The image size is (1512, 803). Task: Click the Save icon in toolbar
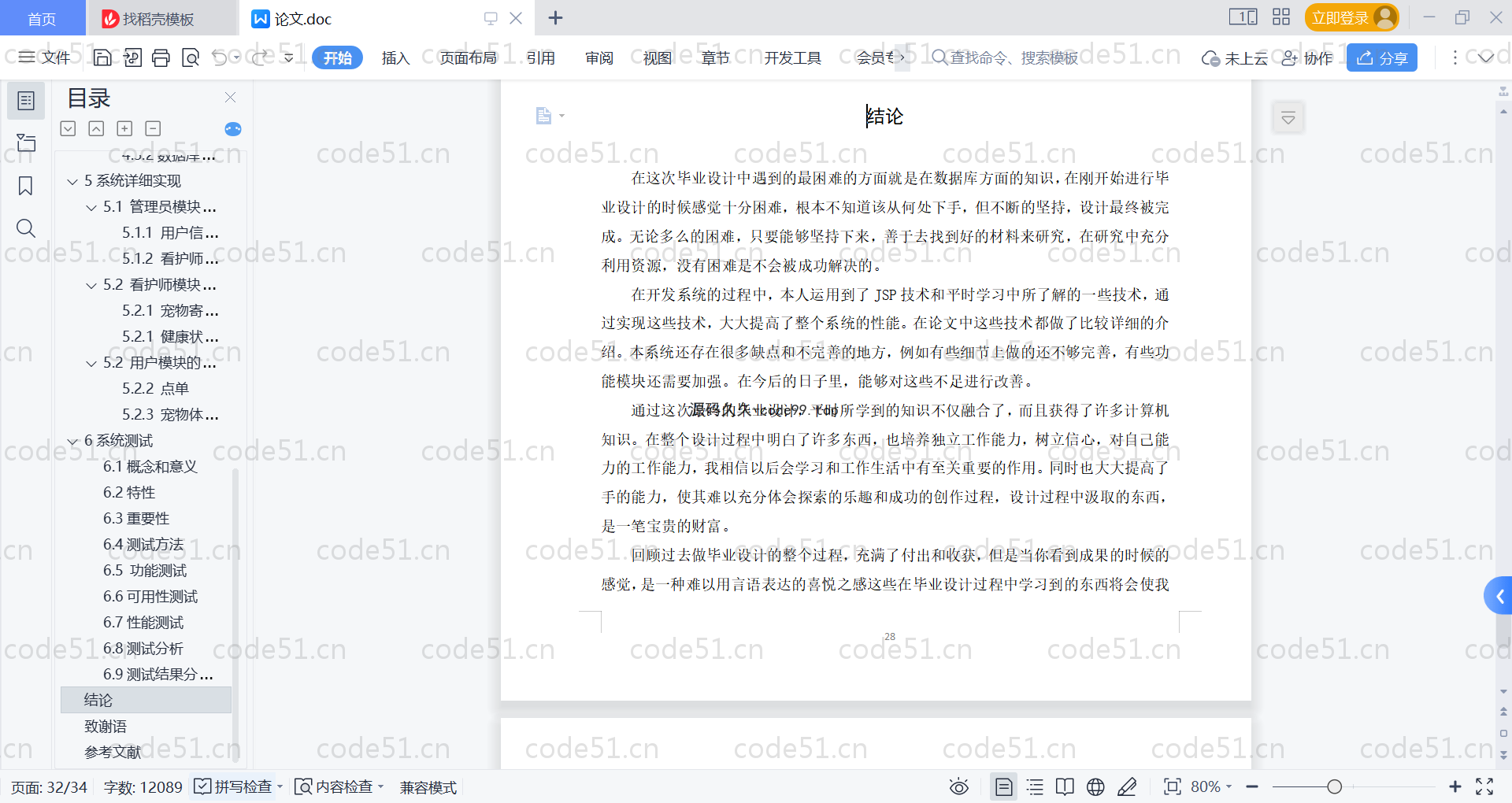(102, 57)
